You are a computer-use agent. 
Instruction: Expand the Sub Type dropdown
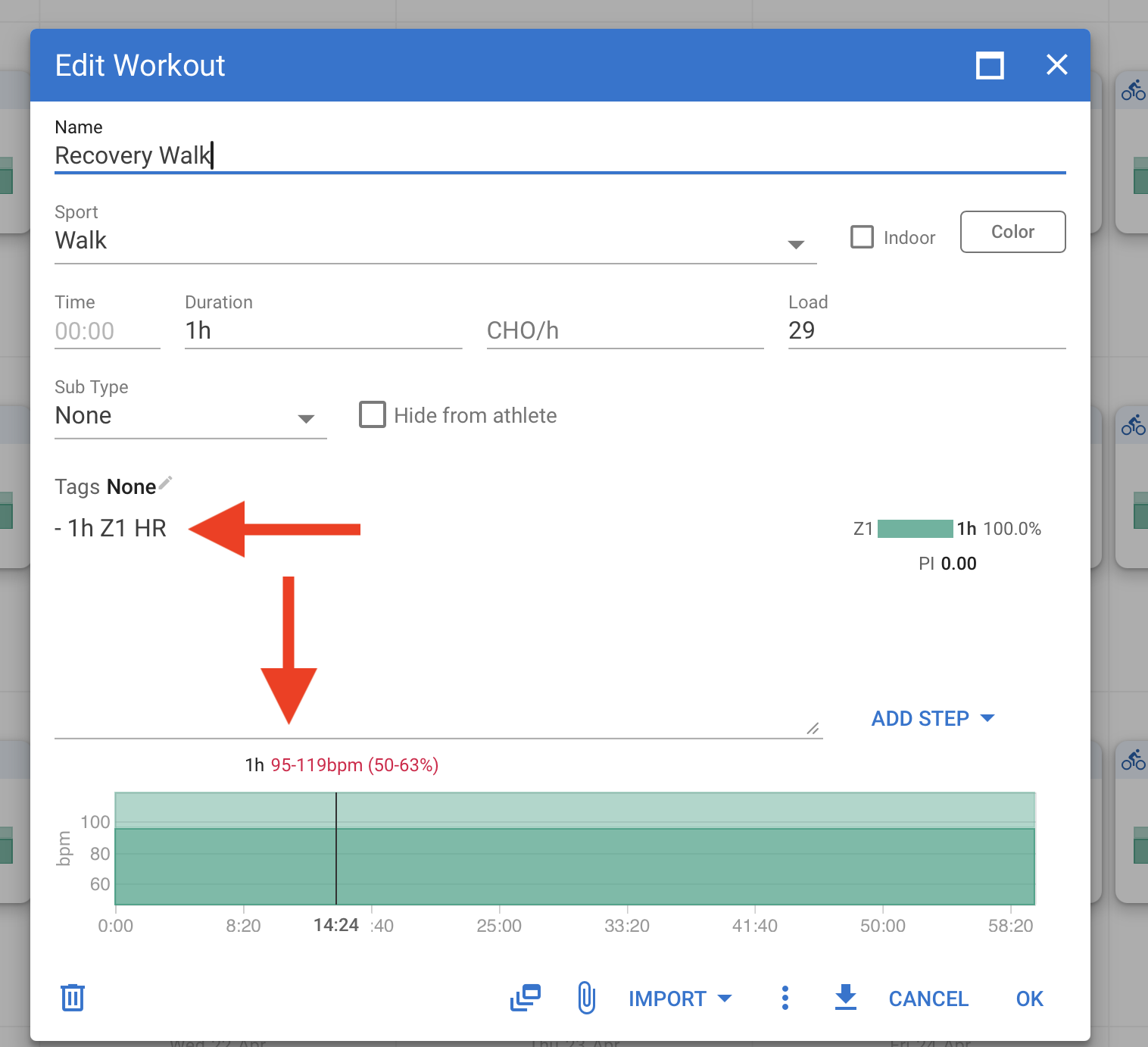tap(189, 417)
